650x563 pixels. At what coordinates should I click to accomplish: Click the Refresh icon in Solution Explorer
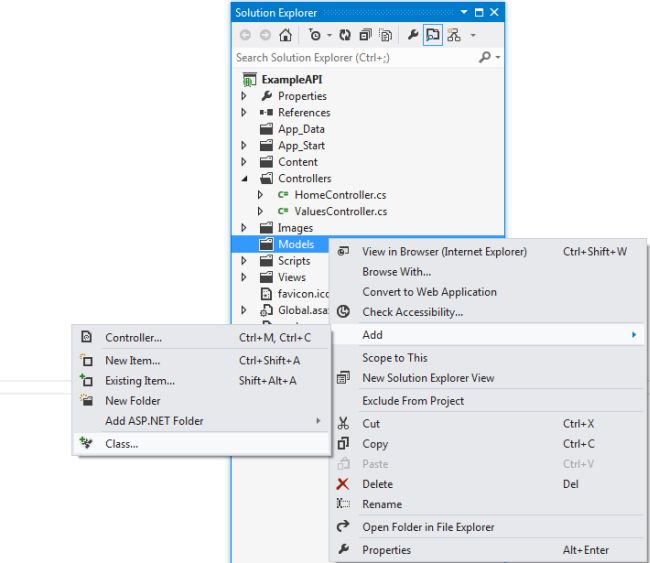point(345,35)
